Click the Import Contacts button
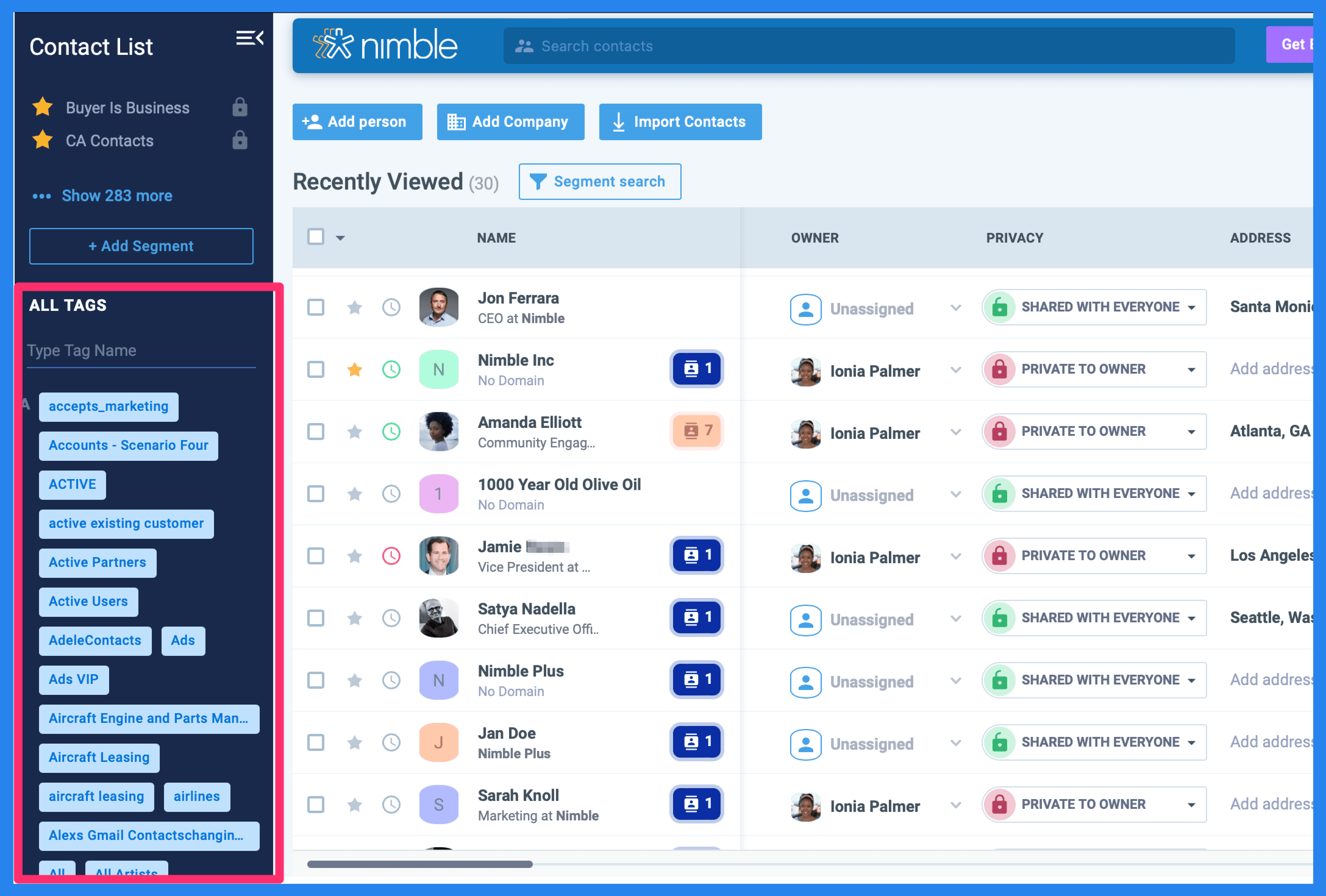The height and width of the screenshot is (896, 1326). tap(680, 122)
